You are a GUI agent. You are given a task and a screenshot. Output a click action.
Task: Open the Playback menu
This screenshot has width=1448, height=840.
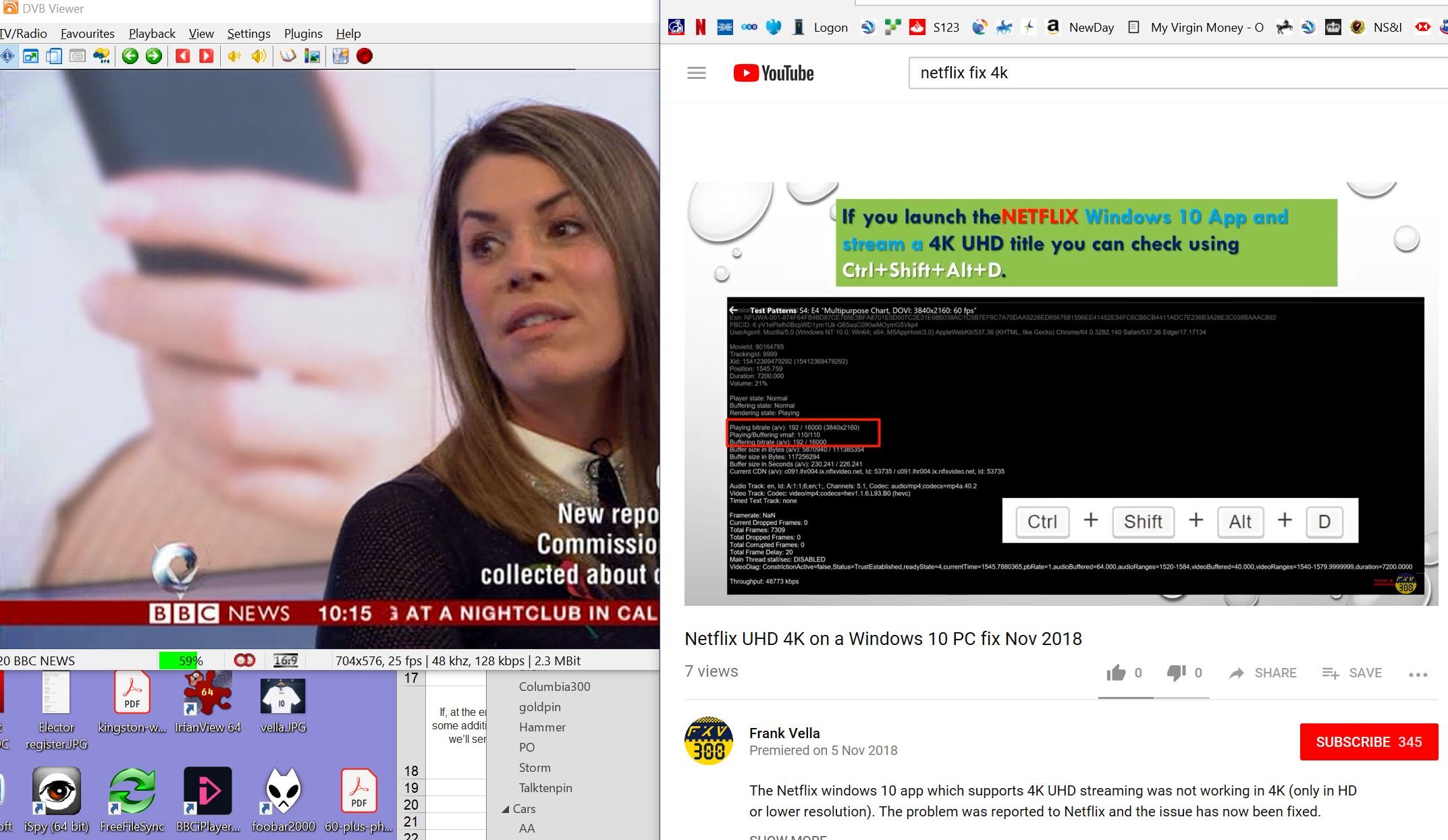[x=152, y=34]
